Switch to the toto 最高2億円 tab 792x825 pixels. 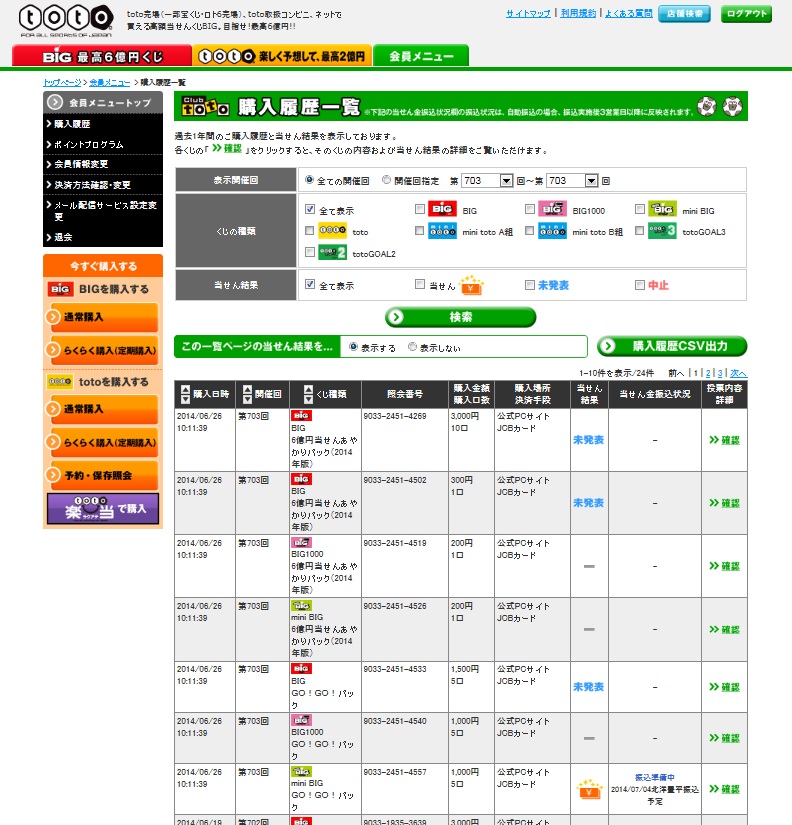point(282,56)
